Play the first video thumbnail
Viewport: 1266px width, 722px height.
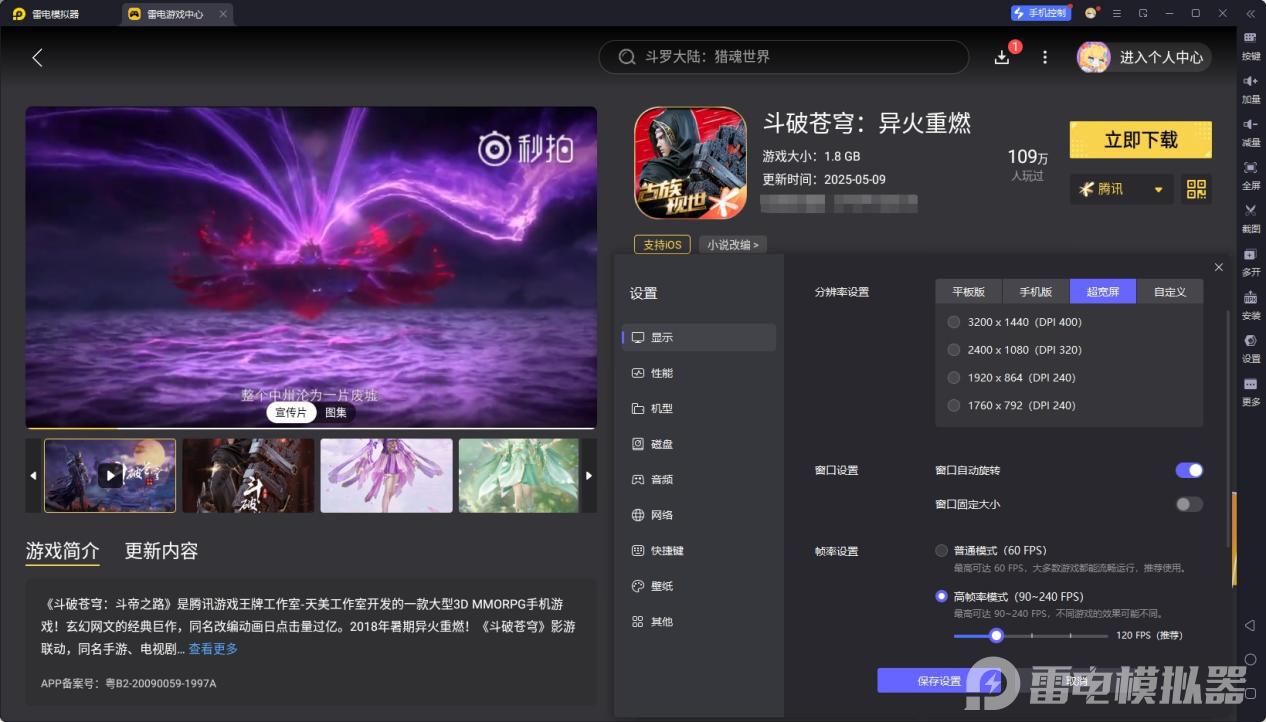[x=110, y=476]
